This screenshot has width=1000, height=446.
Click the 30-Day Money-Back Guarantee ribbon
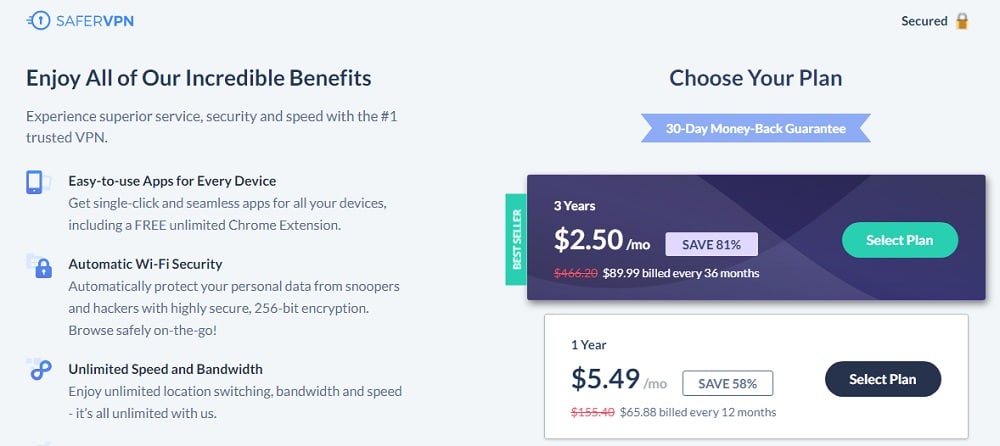click(x=756, y=128)
